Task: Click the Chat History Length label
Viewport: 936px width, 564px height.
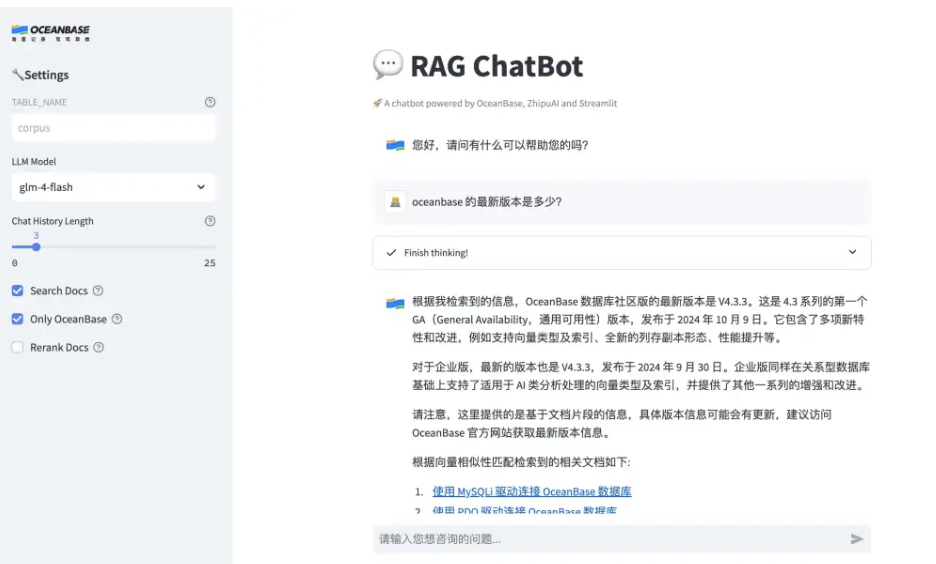Action: click(x=53, y=221)
